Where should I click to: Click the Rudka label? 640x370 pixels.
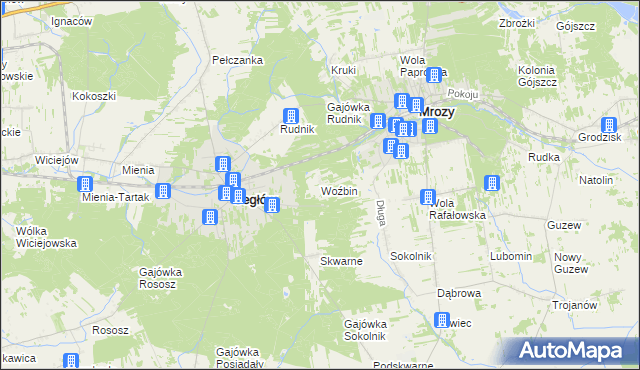point(544,157)
